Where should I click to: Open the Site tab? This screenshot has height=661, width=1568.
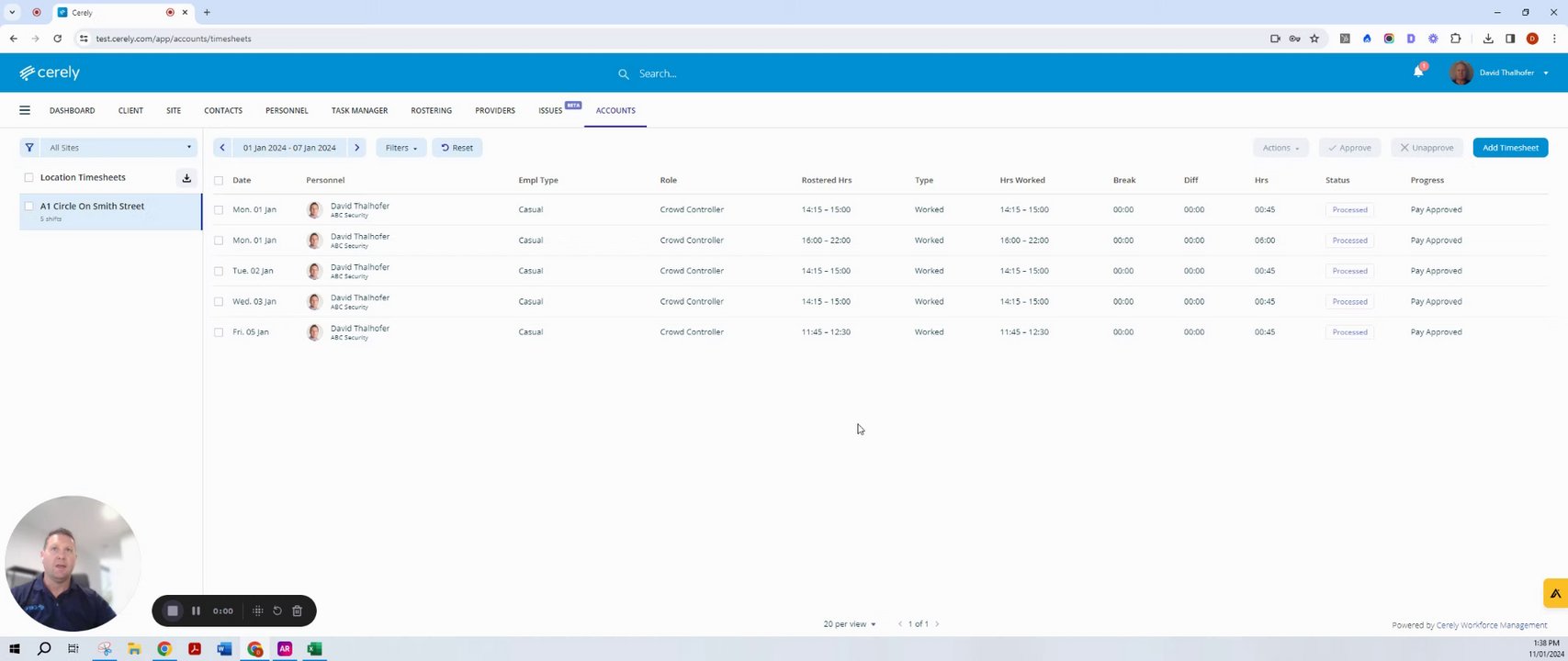[174, 111]
